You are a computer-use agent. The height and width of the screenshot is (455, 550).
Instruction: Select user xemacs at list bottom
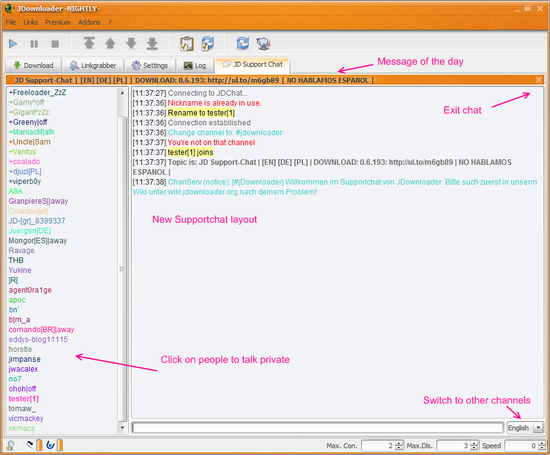(x=22, y=428)
